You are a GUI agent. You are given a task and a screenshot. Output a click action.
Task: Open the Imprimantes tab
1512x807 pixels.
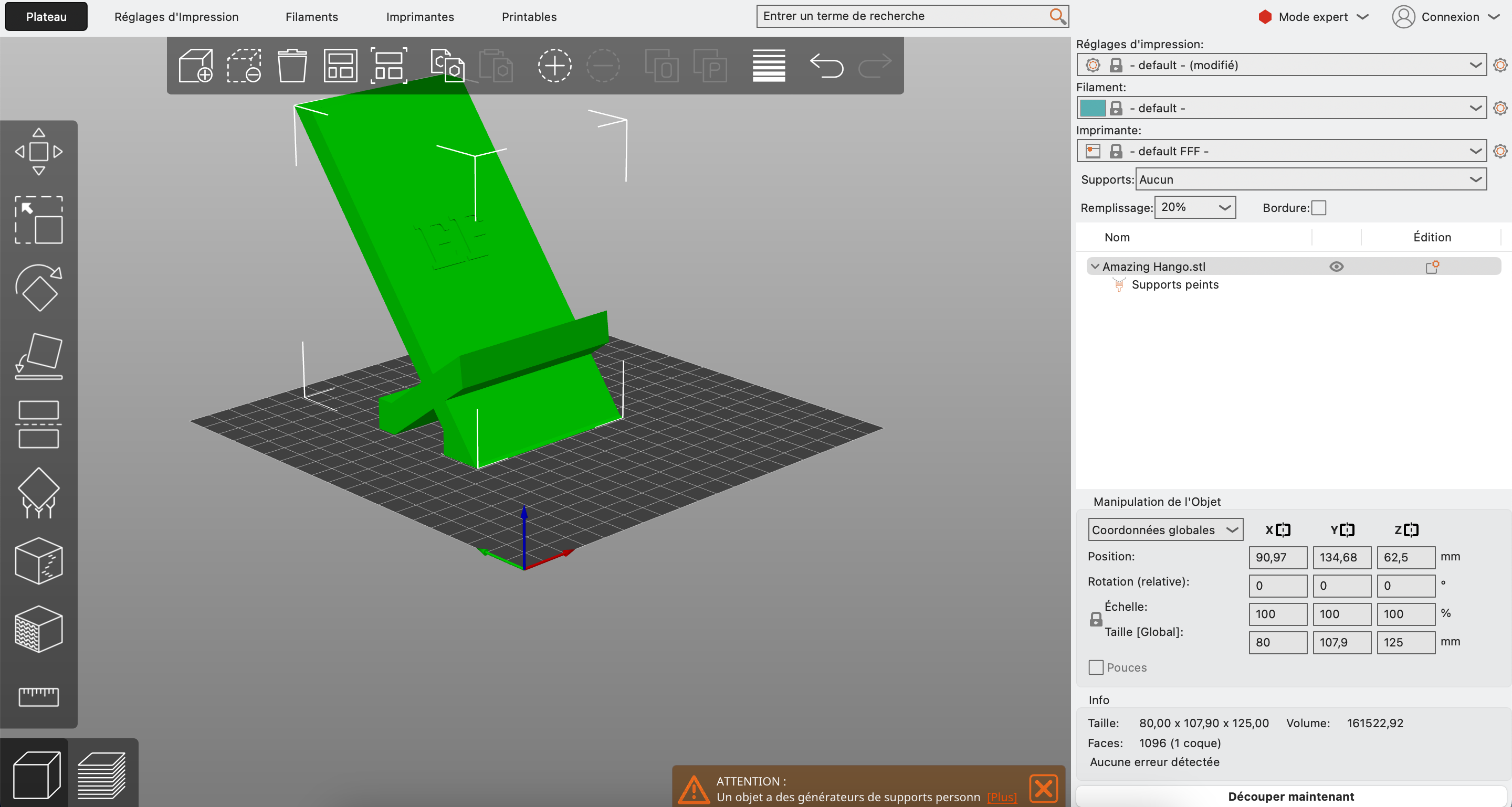419,16
